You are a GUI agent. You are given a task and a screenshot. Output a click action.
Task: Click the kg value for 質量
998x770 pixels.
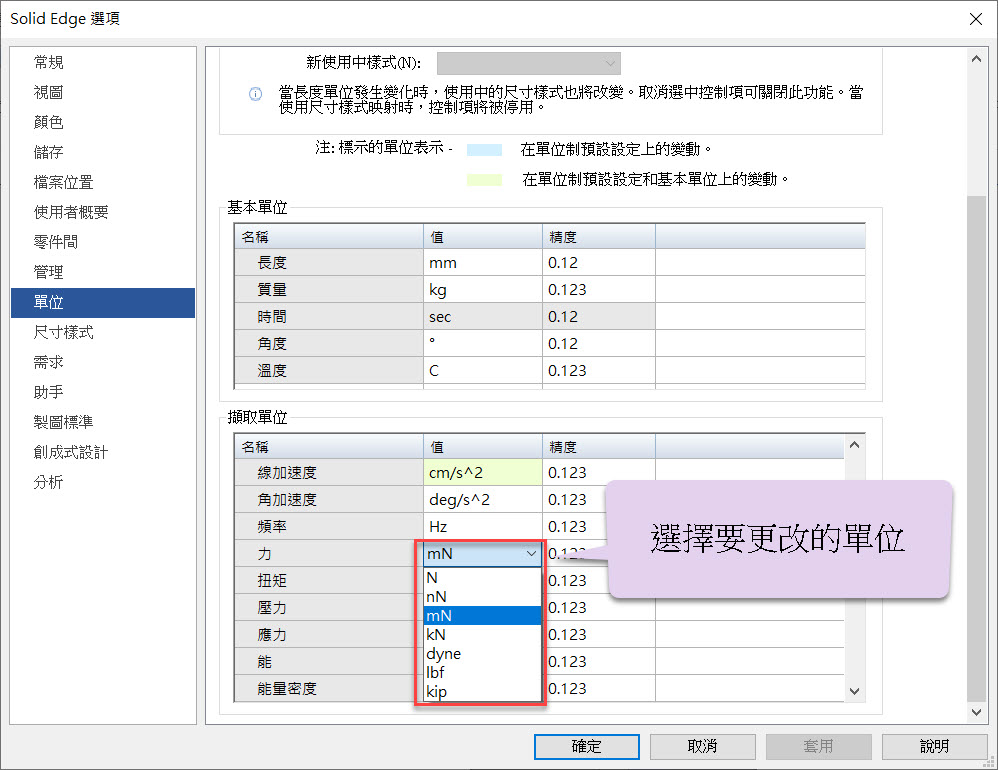click(482, 290)
